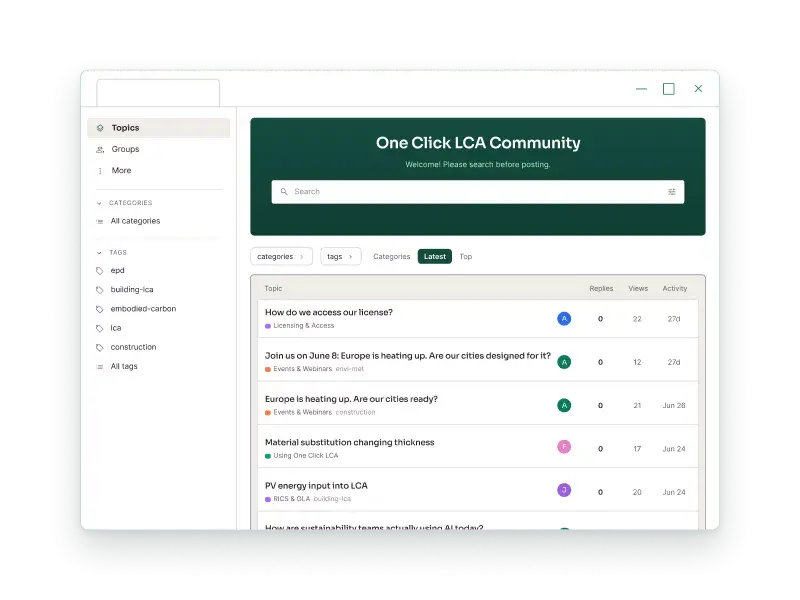The width and height of the screenshot is (800, 600).
Task: Click construction tag under cities ready topic
Action: (x=355, y=412)
